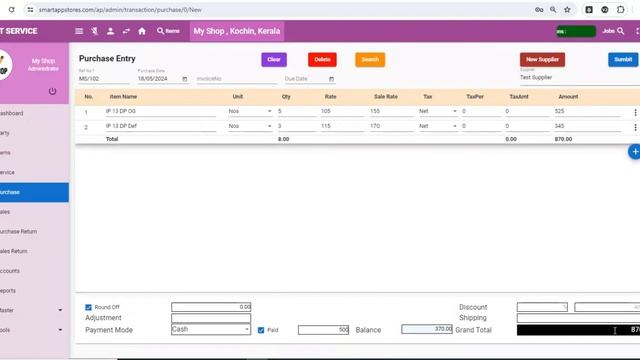This screenshot has width=640, height=360.
Task: Open Accounts from sidebar
Action: point(33,271)
